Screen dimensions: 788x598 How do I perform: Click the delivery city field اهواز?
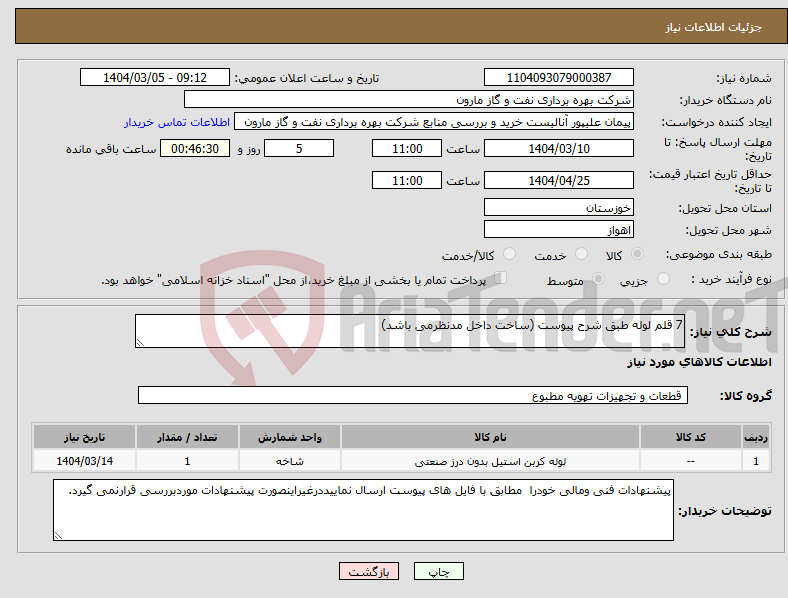[558, 230]
